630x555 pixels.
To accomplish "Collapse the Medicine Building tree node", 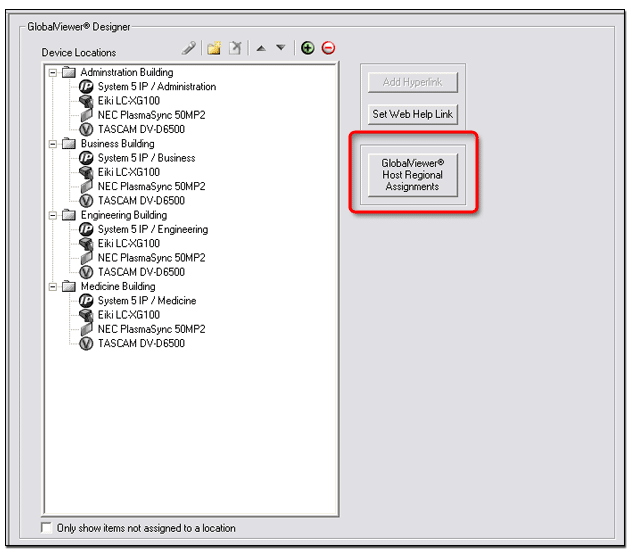I will (x=52, y=287).
